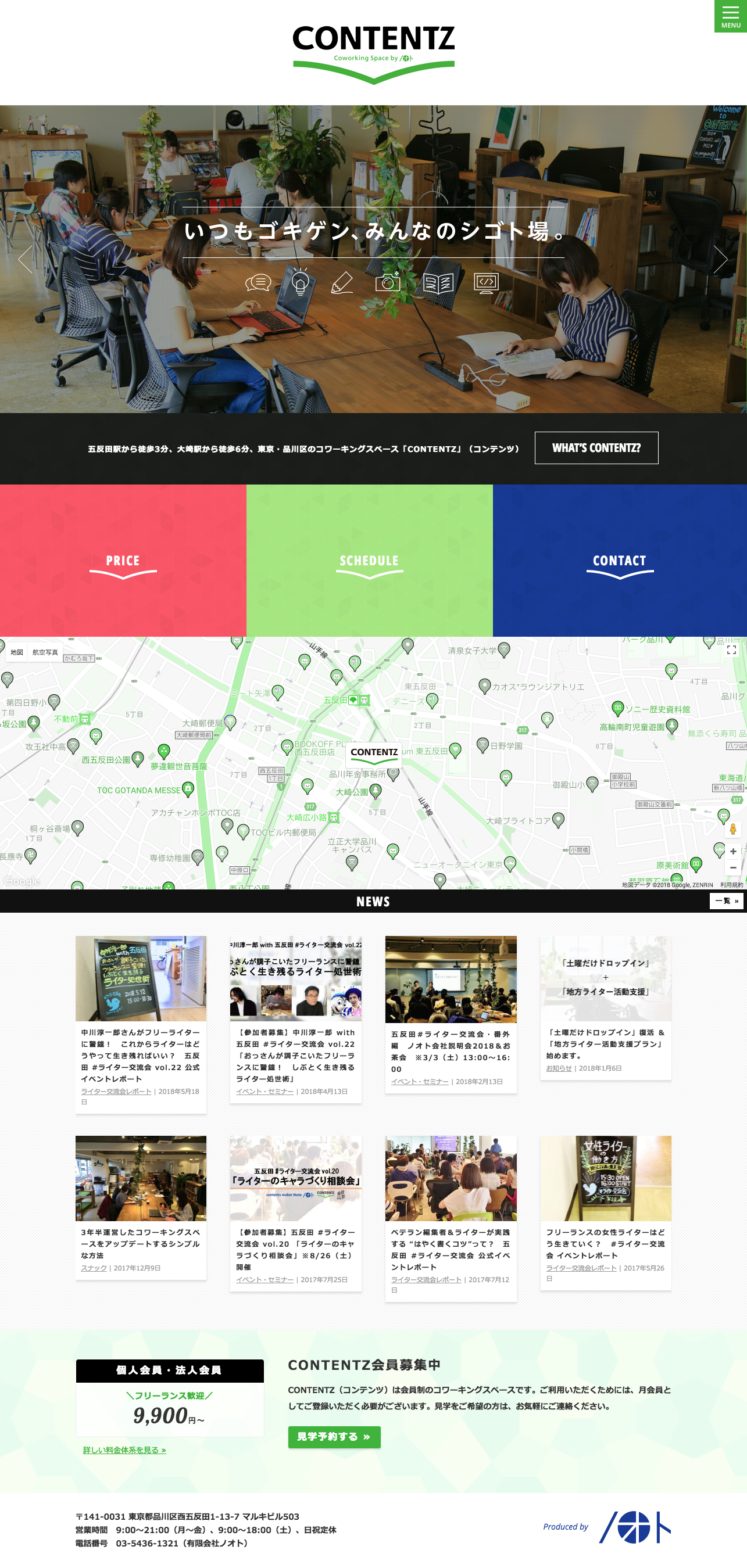
Task: Zoom in the map with the plus button
Action: [733, 851]
